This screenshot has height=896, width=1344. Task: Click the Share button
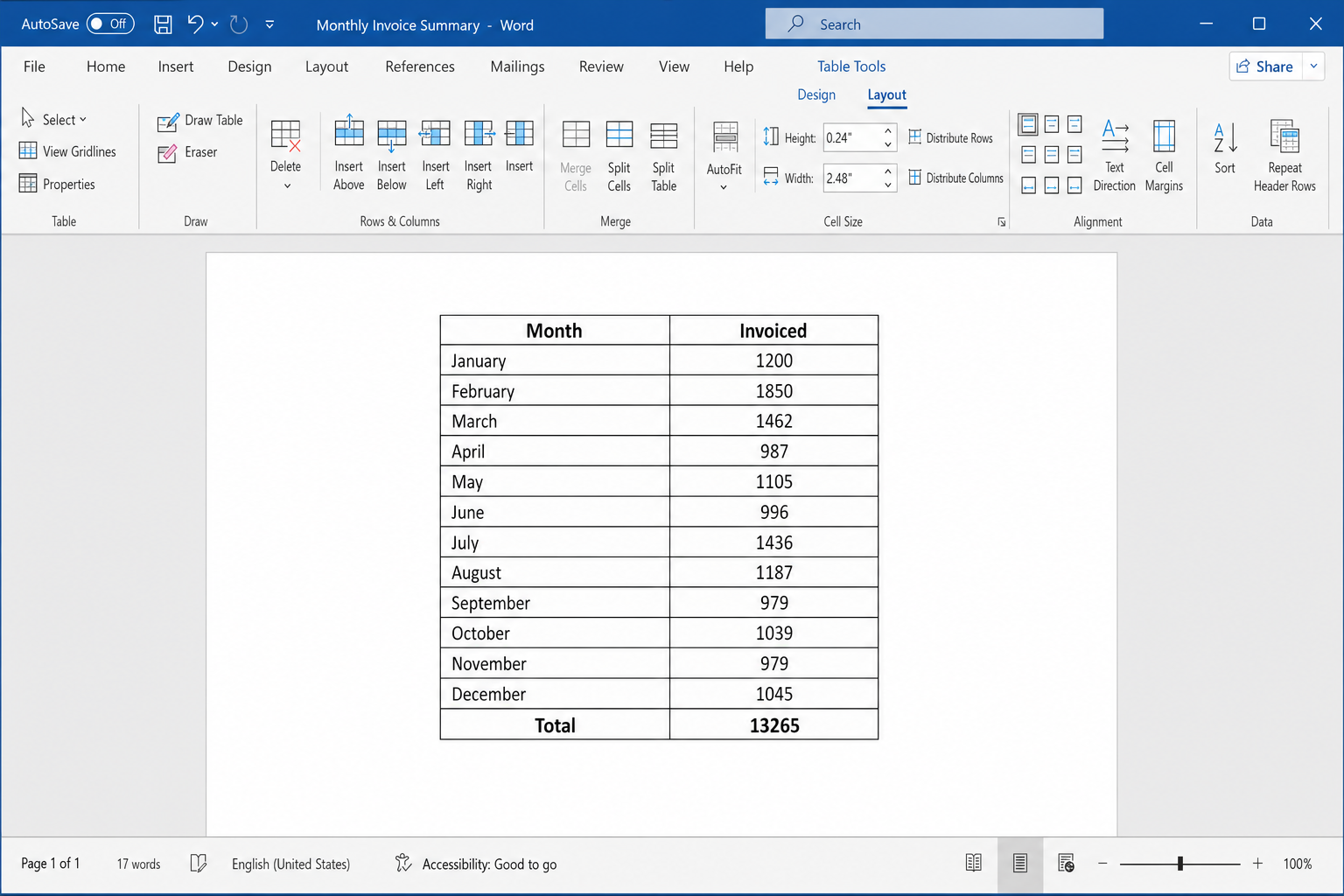click(x=1265, y=66)
